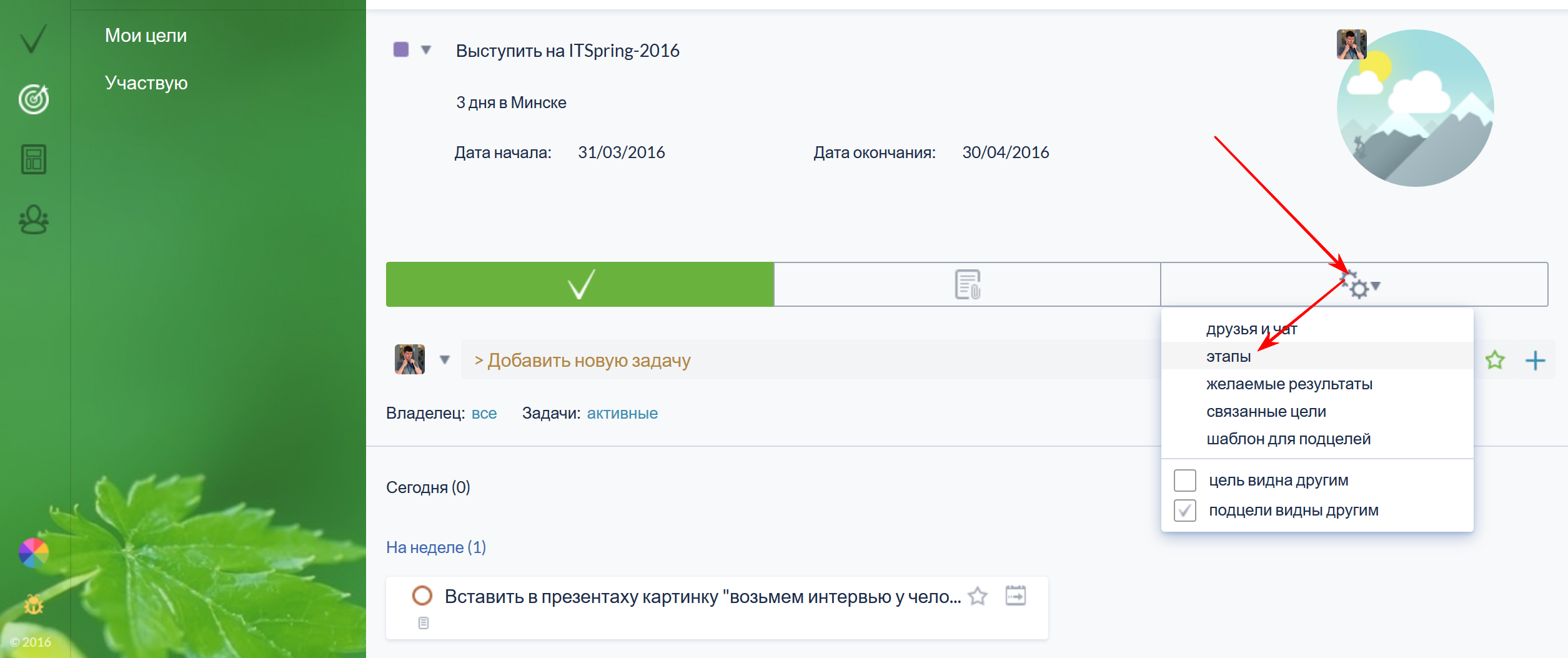Open the color wheel theme picker
Screen dimensions: 1568x658
(x=33, y=552)
